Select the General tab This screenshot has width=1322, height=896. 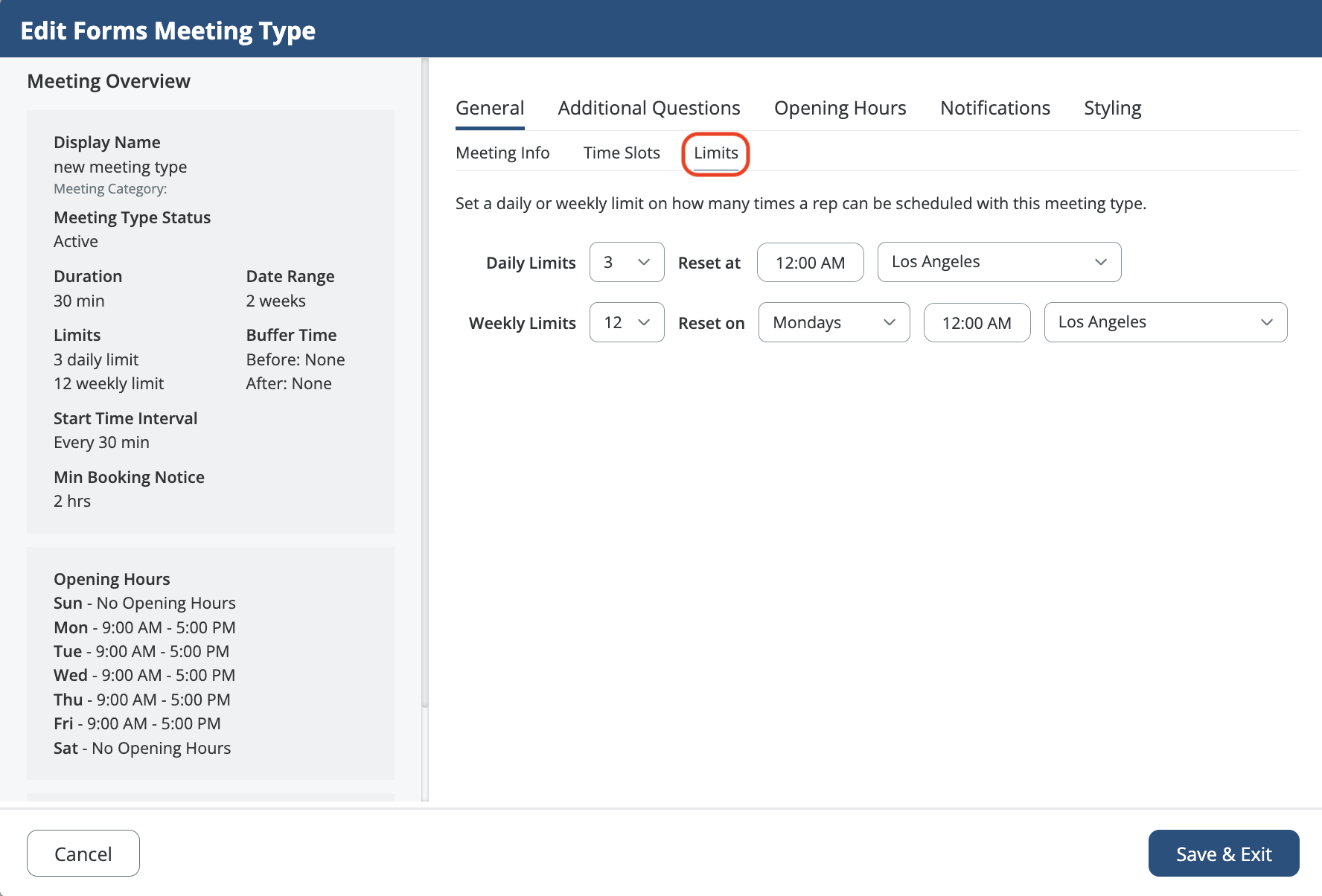tap(490, 108)
